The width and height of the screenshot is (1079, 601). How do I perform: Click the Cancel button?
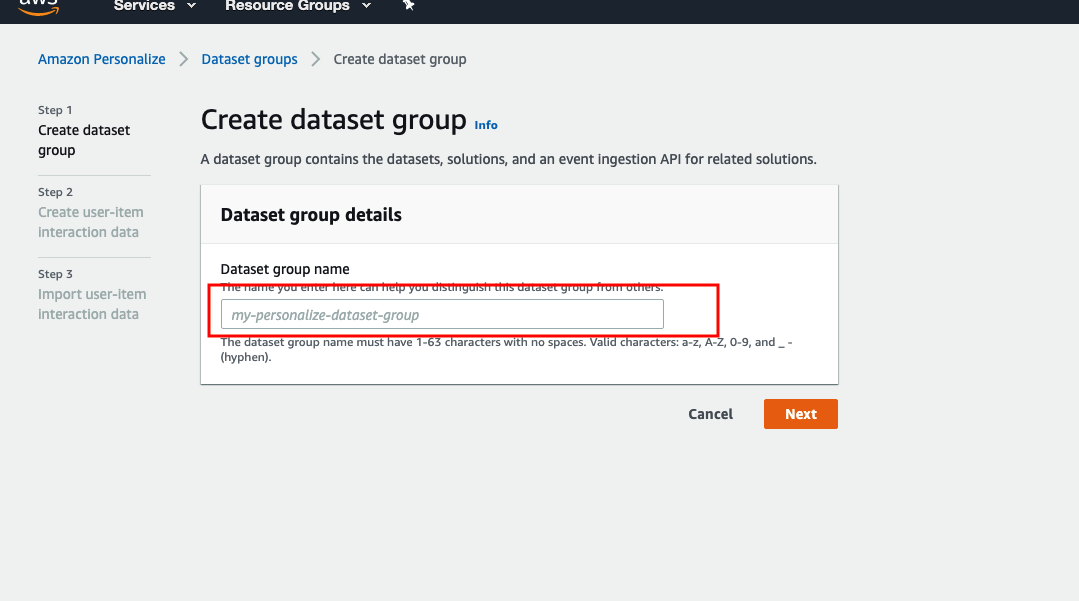(710, 414)
